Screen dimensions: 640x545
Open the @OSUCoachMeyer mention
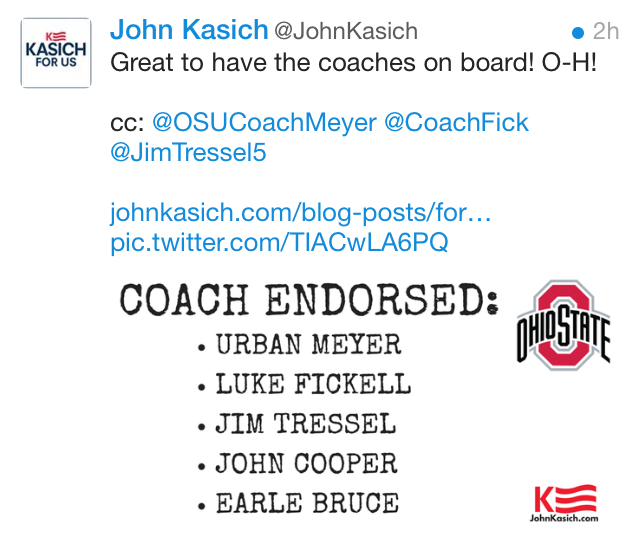[264, 123]
